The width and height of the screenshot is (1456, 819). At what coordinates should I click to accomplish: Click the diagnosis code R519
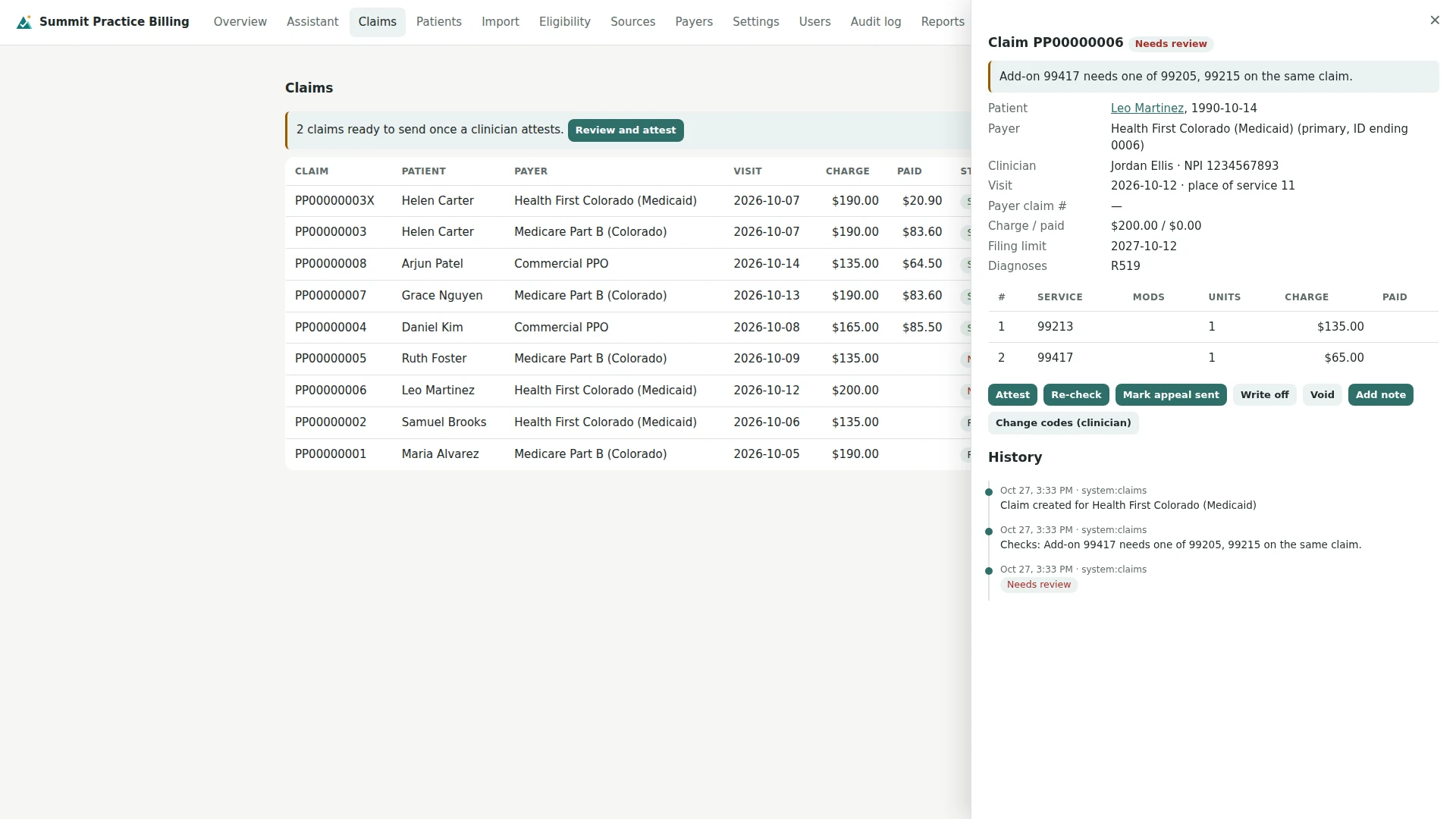pyautogui.click(x=1125, y=266)
